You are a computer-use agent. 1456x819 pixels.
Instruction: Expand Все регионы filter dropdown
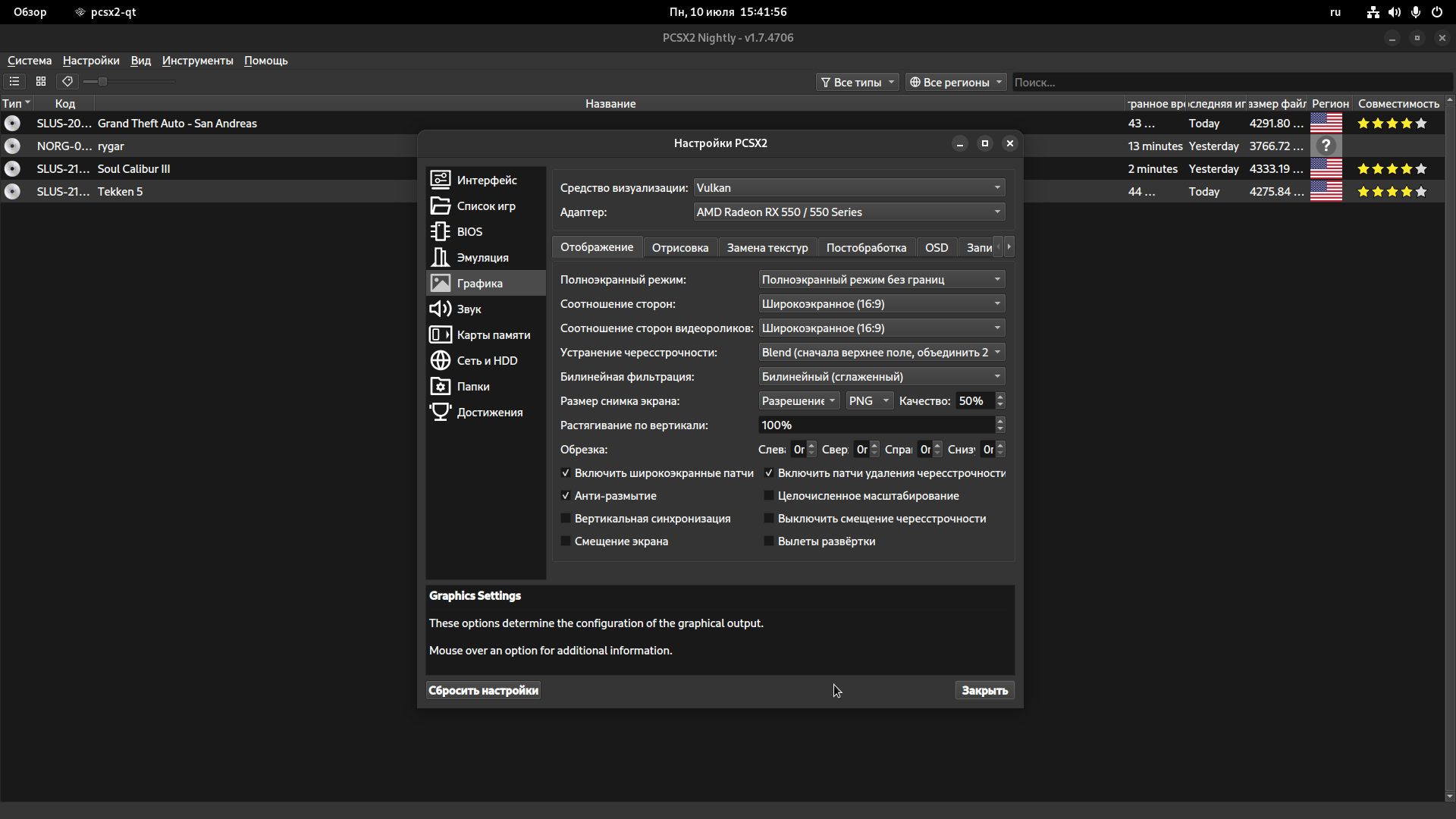pos(955,82)
